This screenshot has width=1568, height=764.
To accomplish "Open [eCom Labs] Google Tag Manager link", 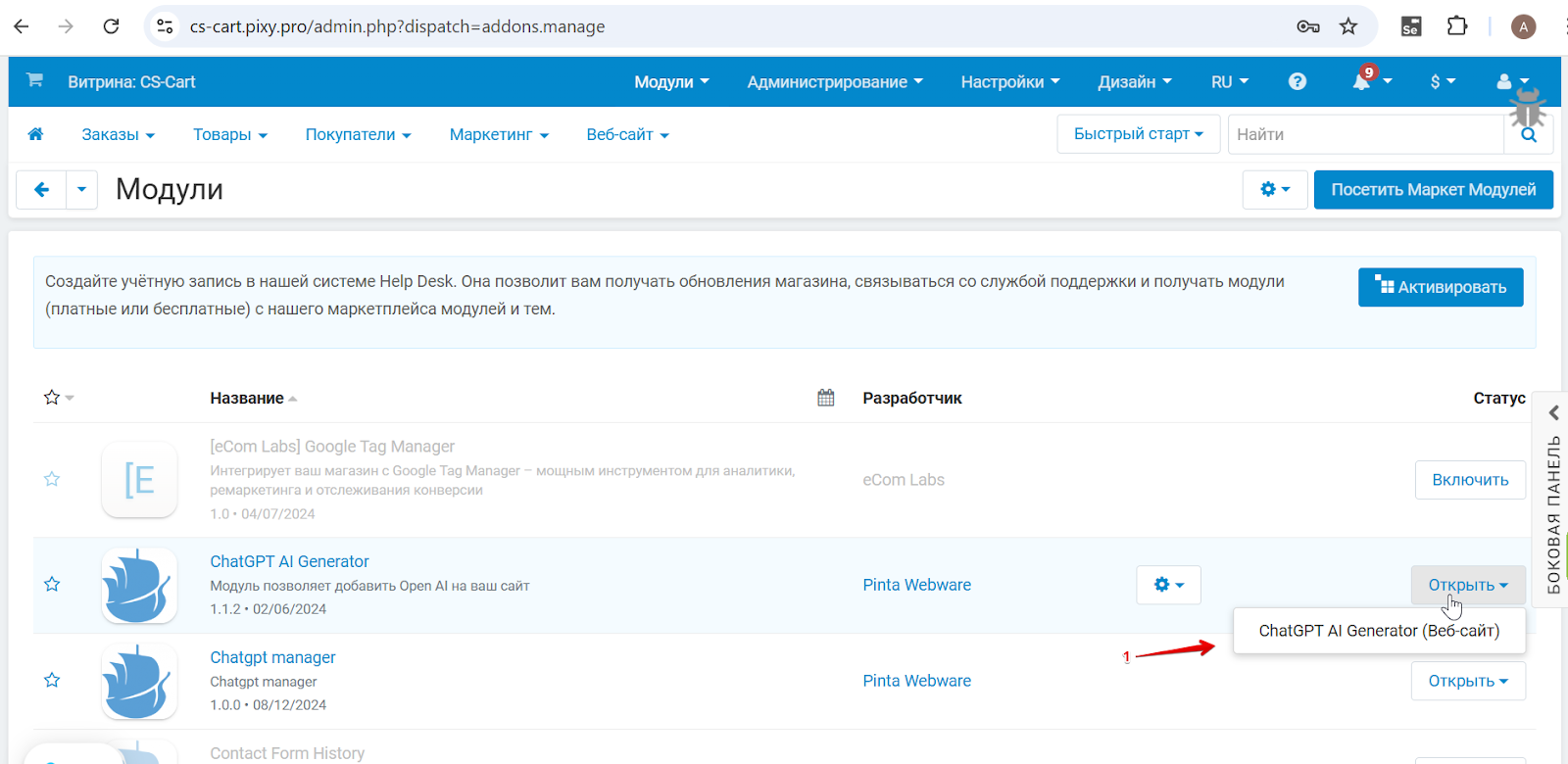I will pyautogui.click(x=332, y=447).
